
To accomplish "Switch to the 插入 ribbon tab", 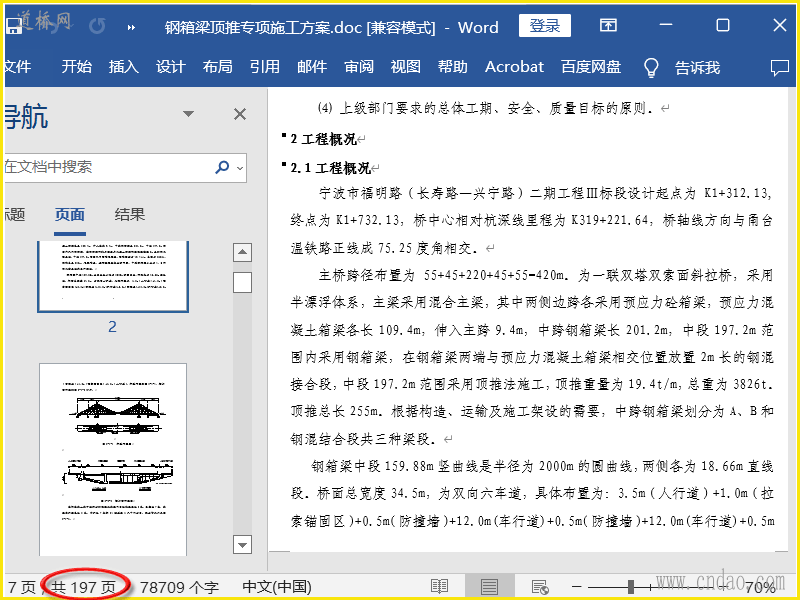I will coord(123,67).
